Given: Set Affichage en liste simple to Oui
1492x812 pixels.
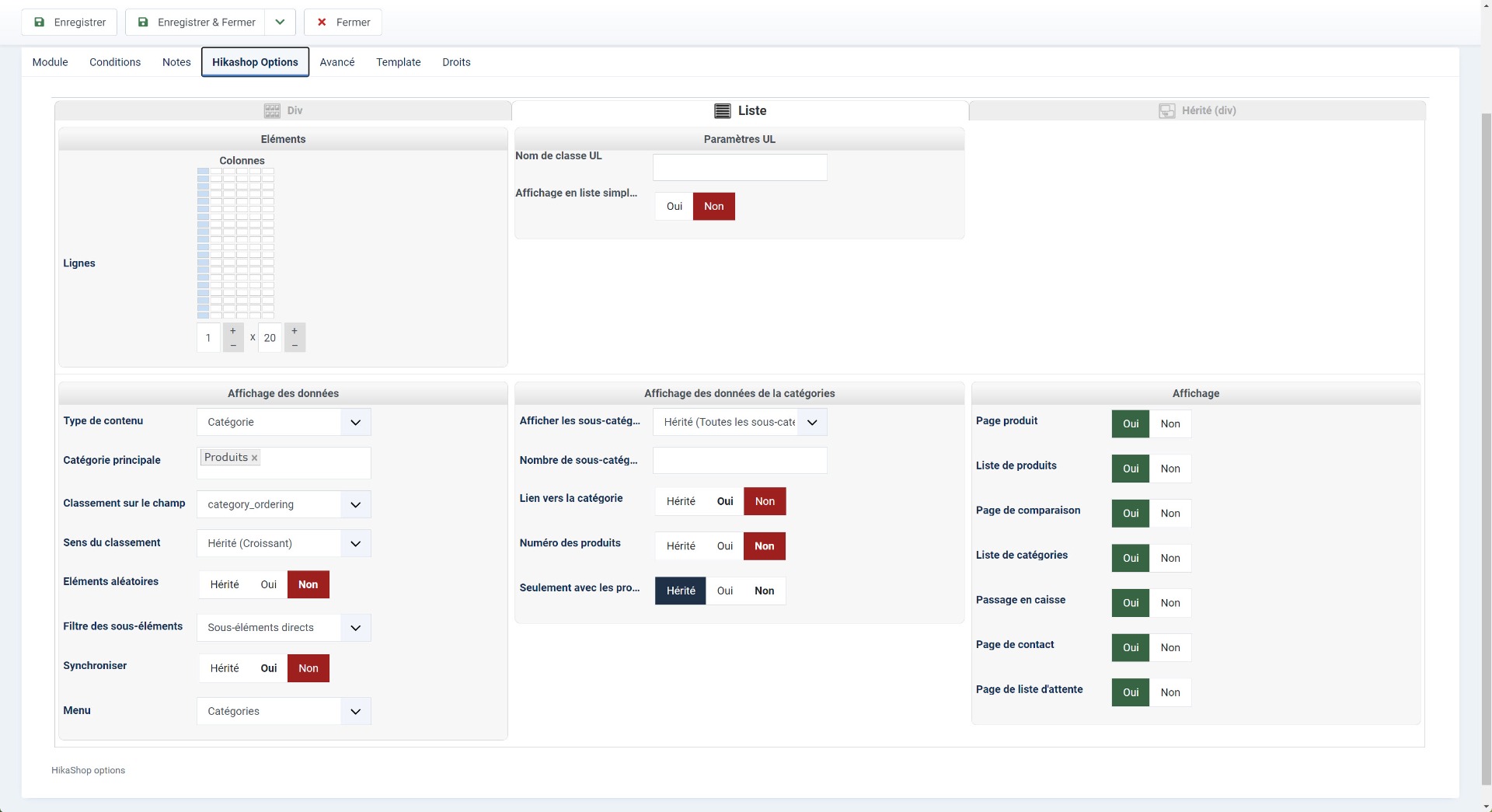Looking at the screenshot, I should [x=674, y=207].
